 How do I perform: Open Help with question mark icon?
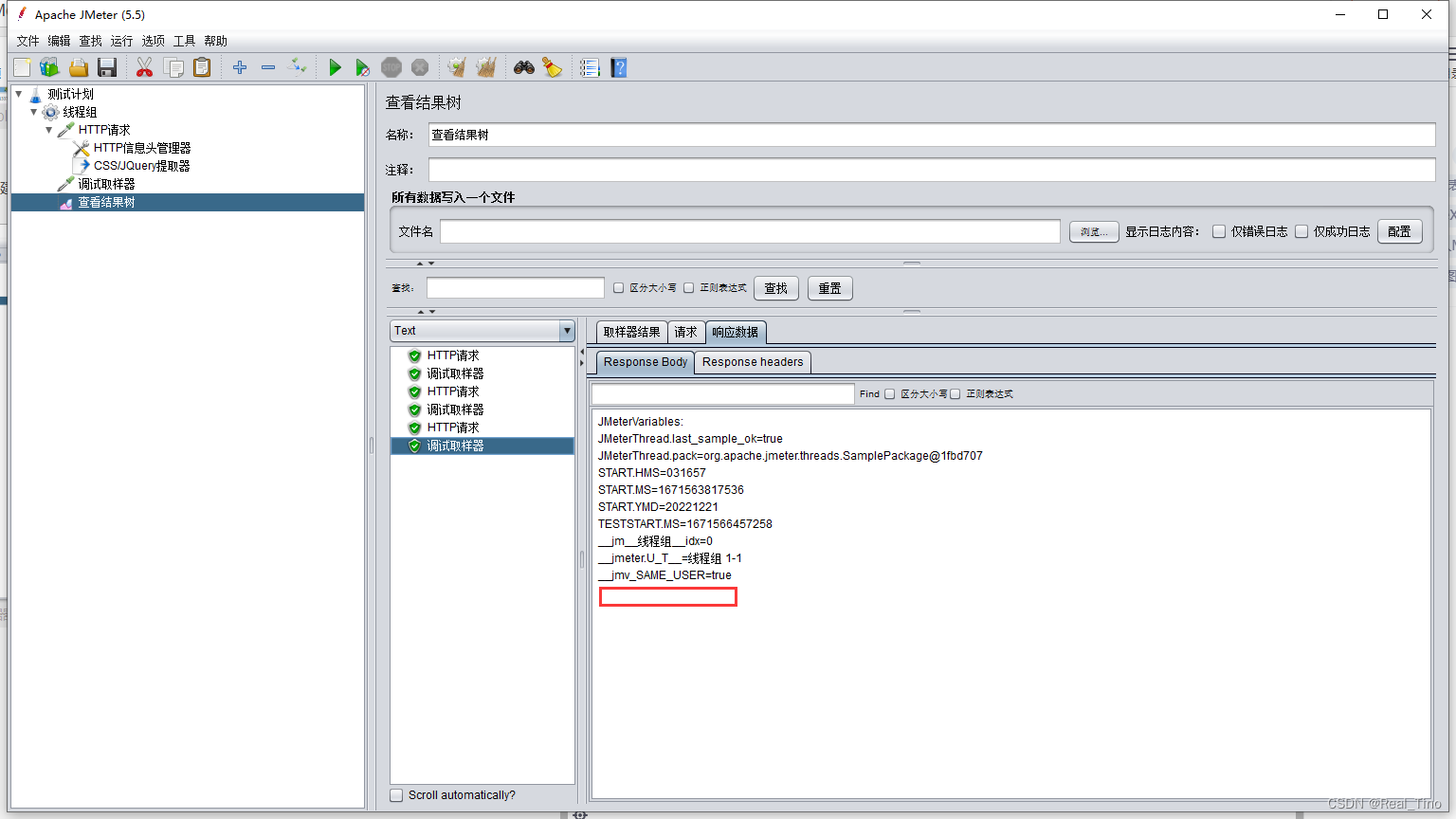coord(619,67)
